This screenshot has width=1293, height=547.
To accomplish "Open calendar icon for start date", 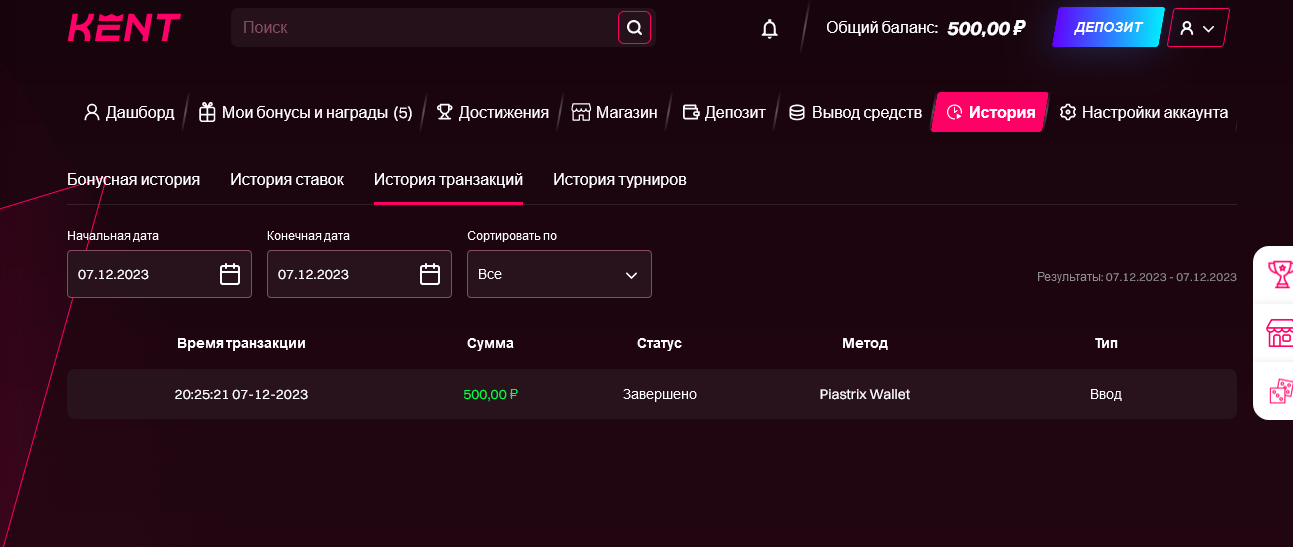I will coord(230,274).
